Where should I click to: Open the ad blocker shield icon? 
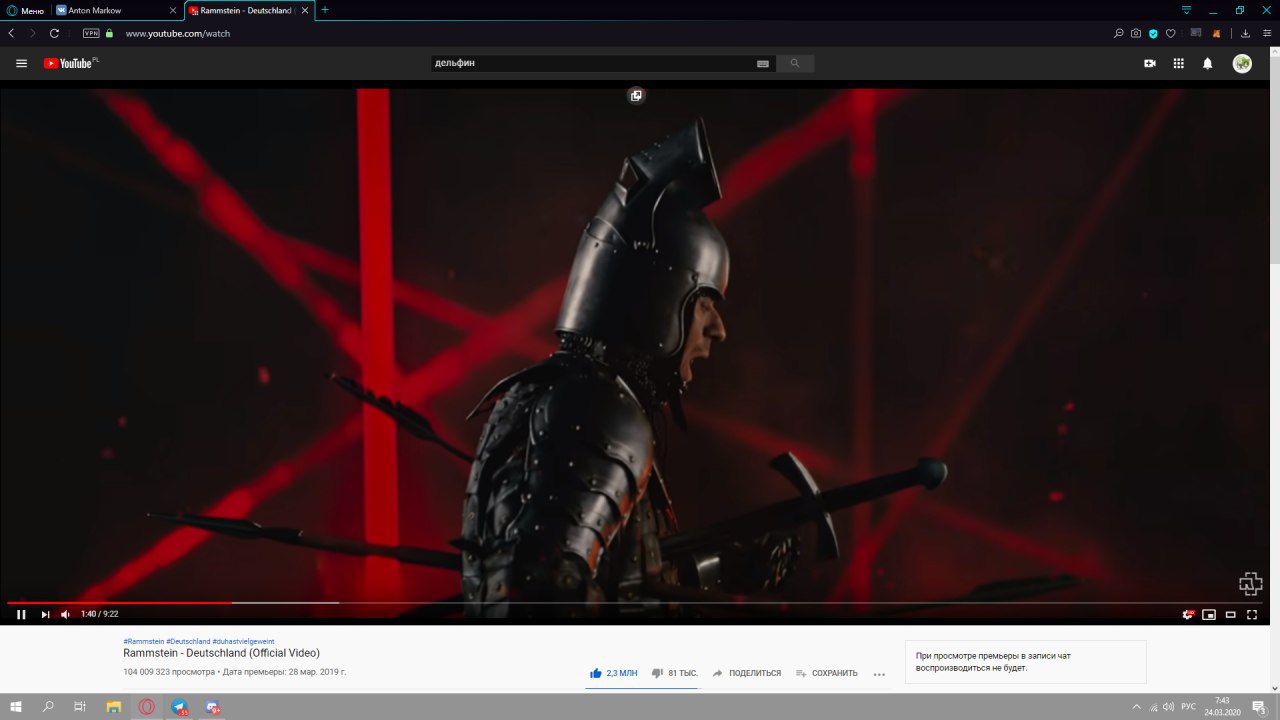1153,33
